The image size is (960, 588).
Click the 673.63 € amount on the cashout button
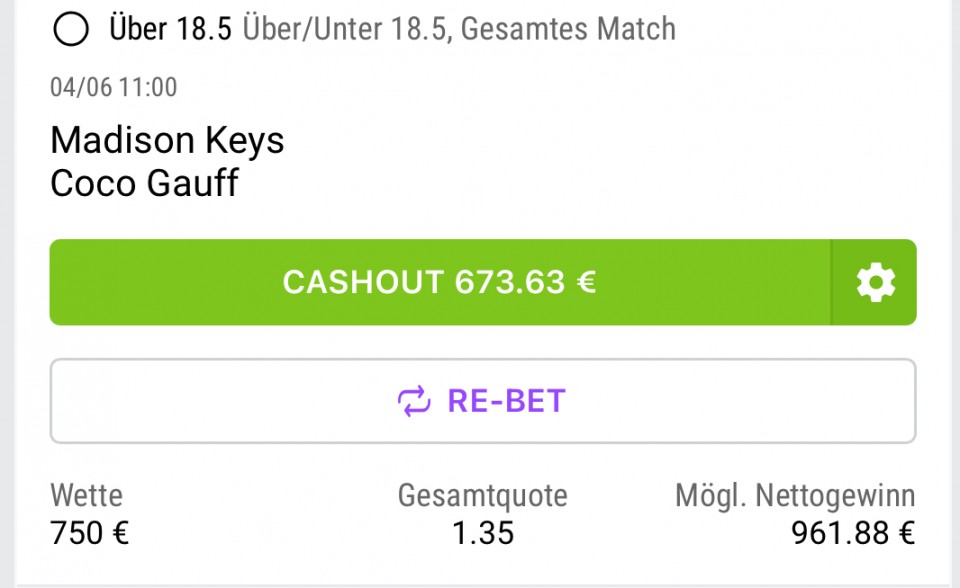(525, 282)
